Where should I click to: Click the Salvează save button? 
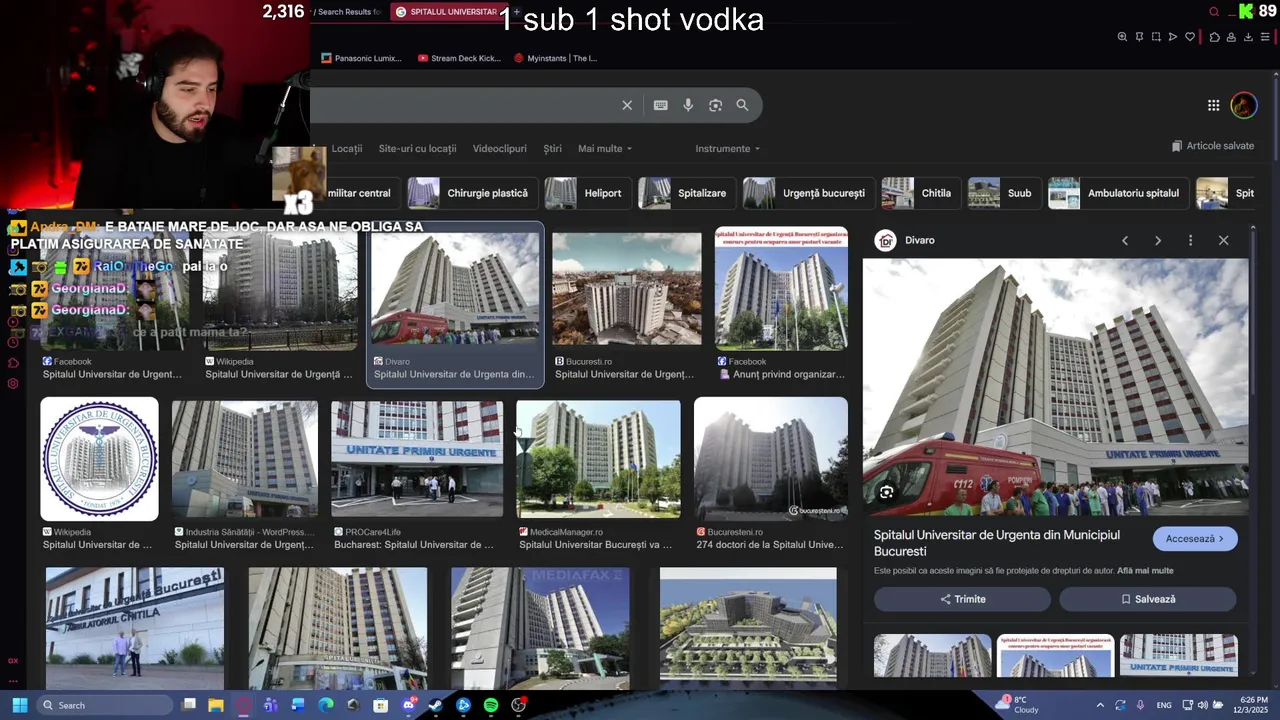tap(1148, 599)
